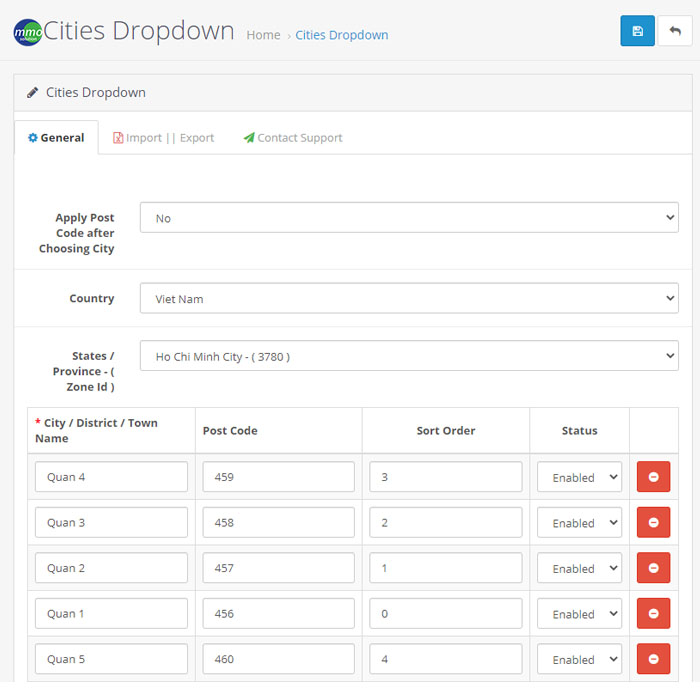The width and height of the screenshot is (700, 700).
Task: Go to Home breadcrumb link
Action: tap(263, 35)
